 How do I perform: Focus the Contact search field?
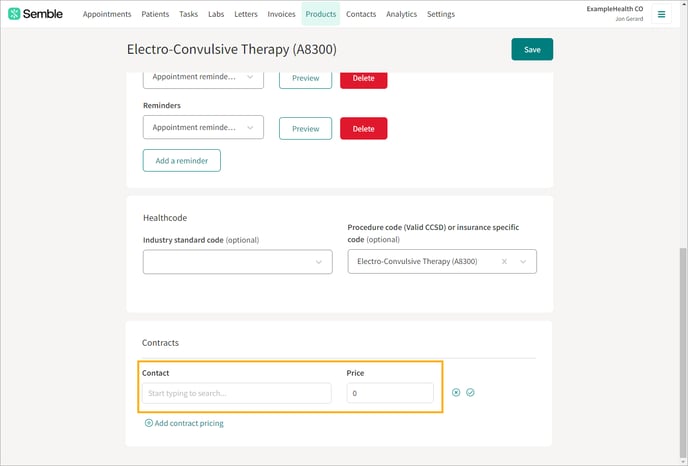click(x=236, y=393)
